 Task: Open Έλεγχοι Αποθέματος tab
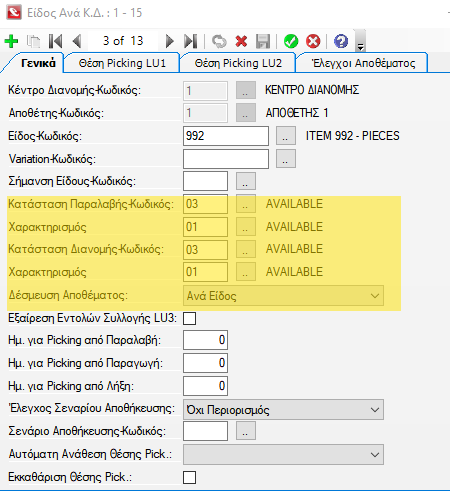[x=363, y=63]
